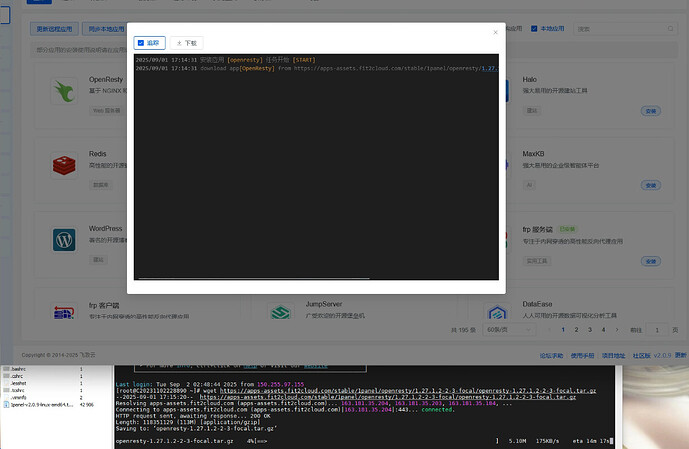Click the 数据库 tag under Redis
This screenshot has width=689, height=449.
(101, 185)
